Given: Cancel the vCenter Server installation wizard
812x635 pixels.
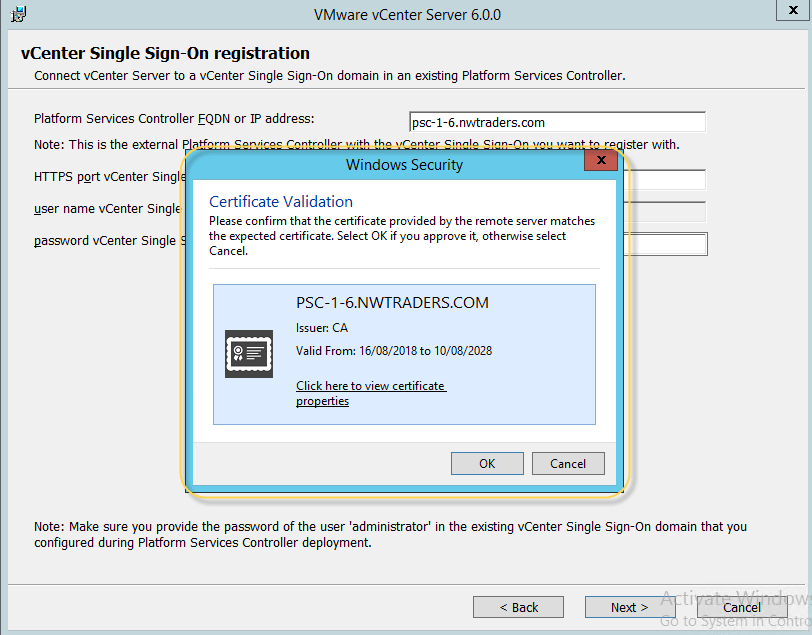Looking at the screenshot, I should [741, 607].
